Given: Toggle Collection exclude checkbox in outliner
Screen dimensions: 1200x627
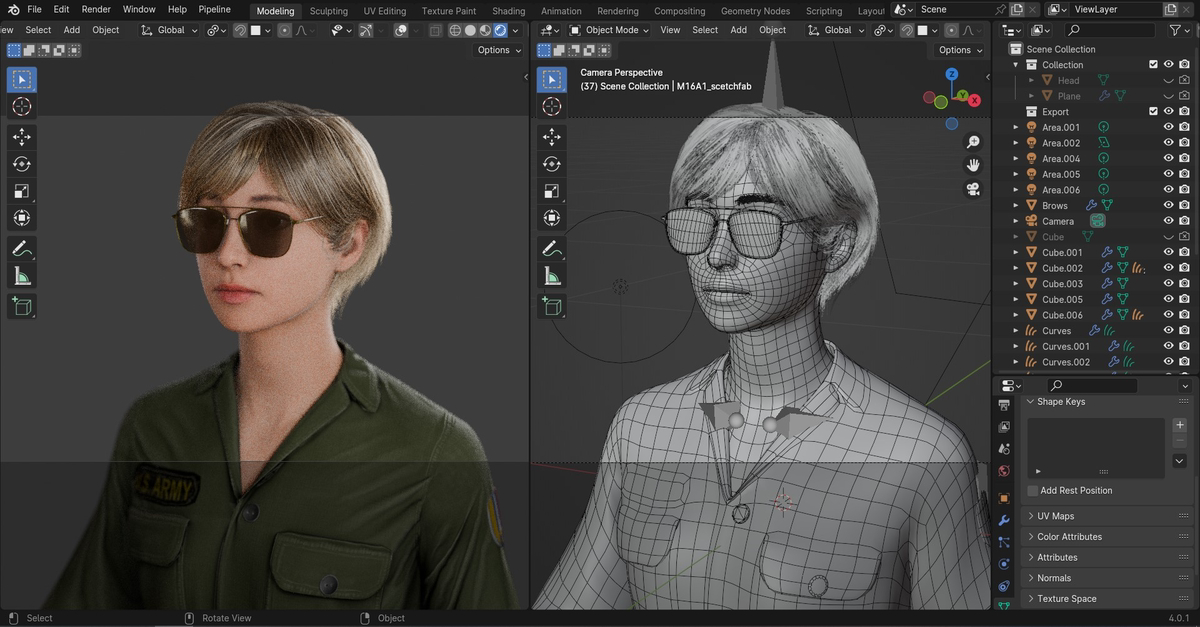Looking at the screenshot, I should click(x=1153, y=65).
